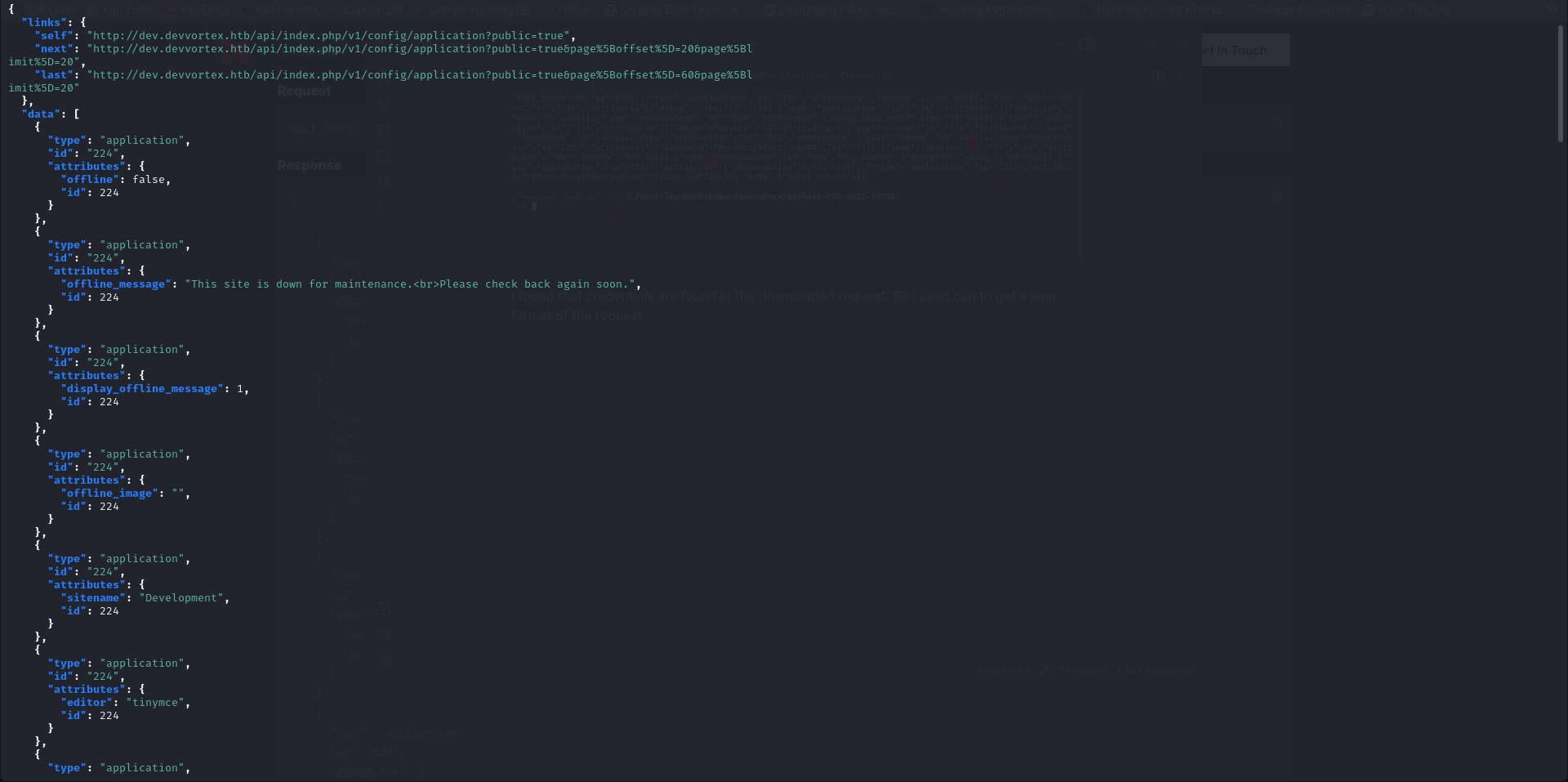The image size is (1568, 782).
Task: Open the Hack This Site bookmark
Action: coord(1413,10)
